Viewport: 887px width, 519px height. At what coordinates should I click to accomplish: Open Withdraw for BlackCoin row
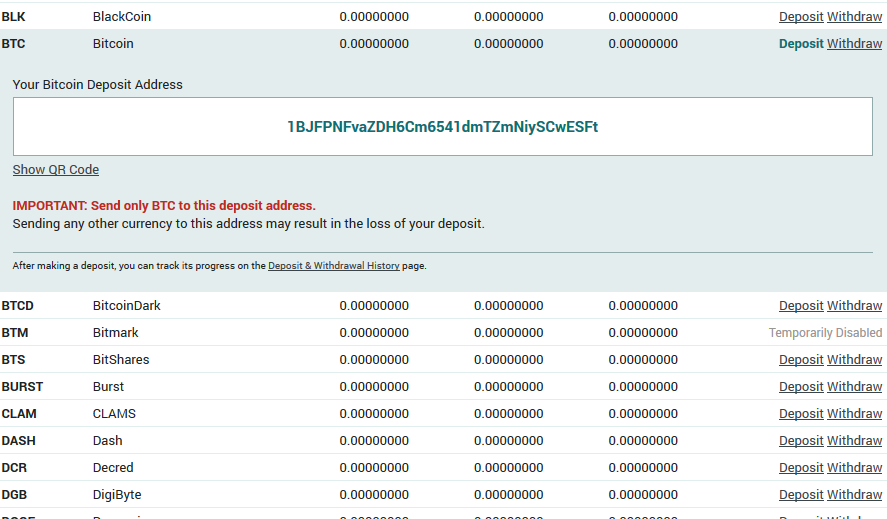(x=854, y=17)
